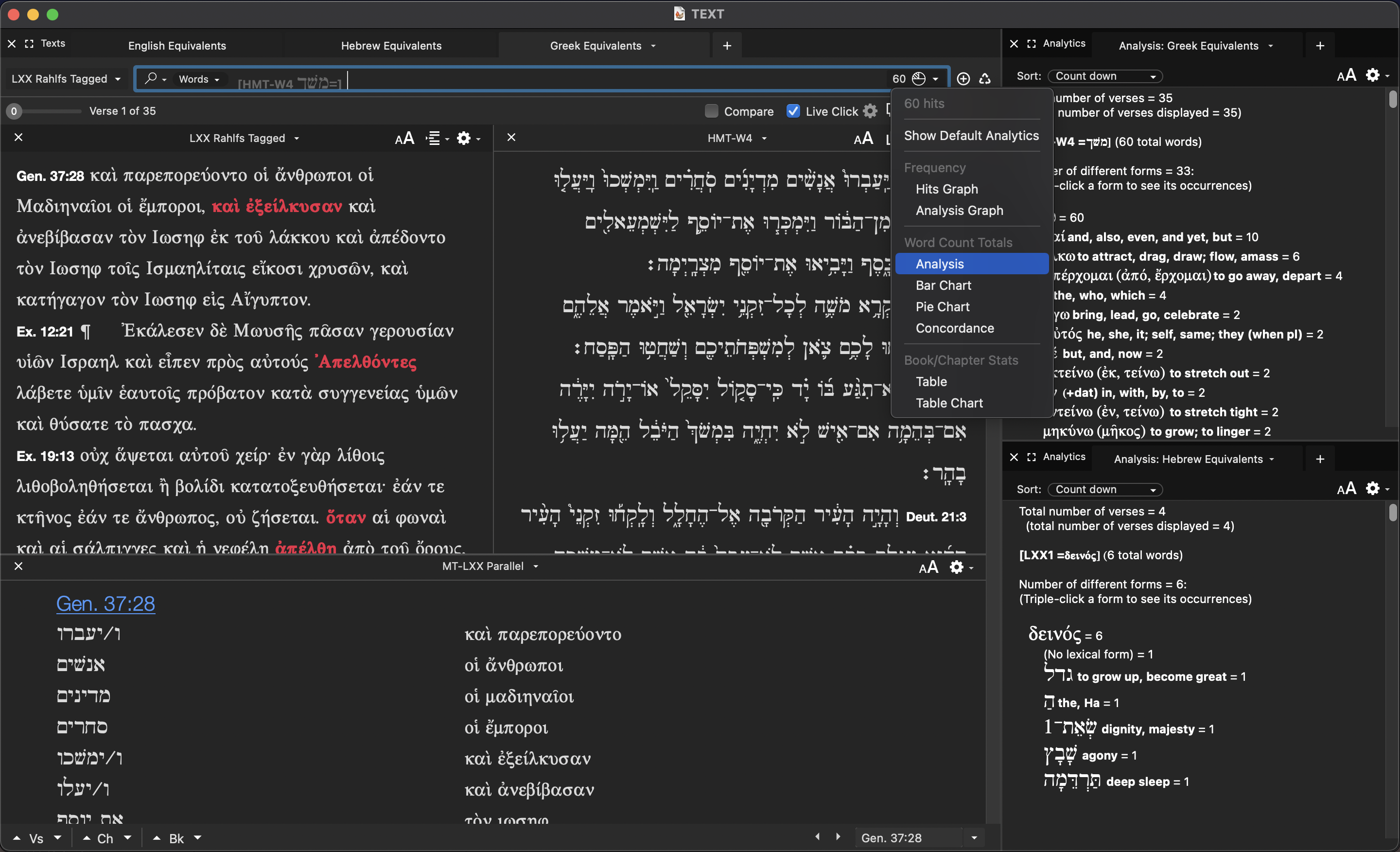1400x852 pixels.
Task: Open the paragraph formatting icon in LXX pane
Action: coord(435,138)
